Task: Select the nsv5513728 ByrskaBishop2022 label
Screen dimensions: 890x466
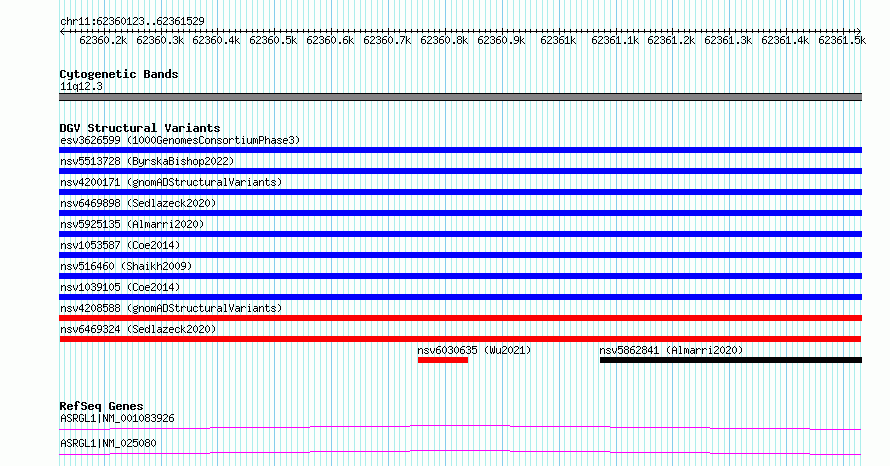Action: pos(147,161)
